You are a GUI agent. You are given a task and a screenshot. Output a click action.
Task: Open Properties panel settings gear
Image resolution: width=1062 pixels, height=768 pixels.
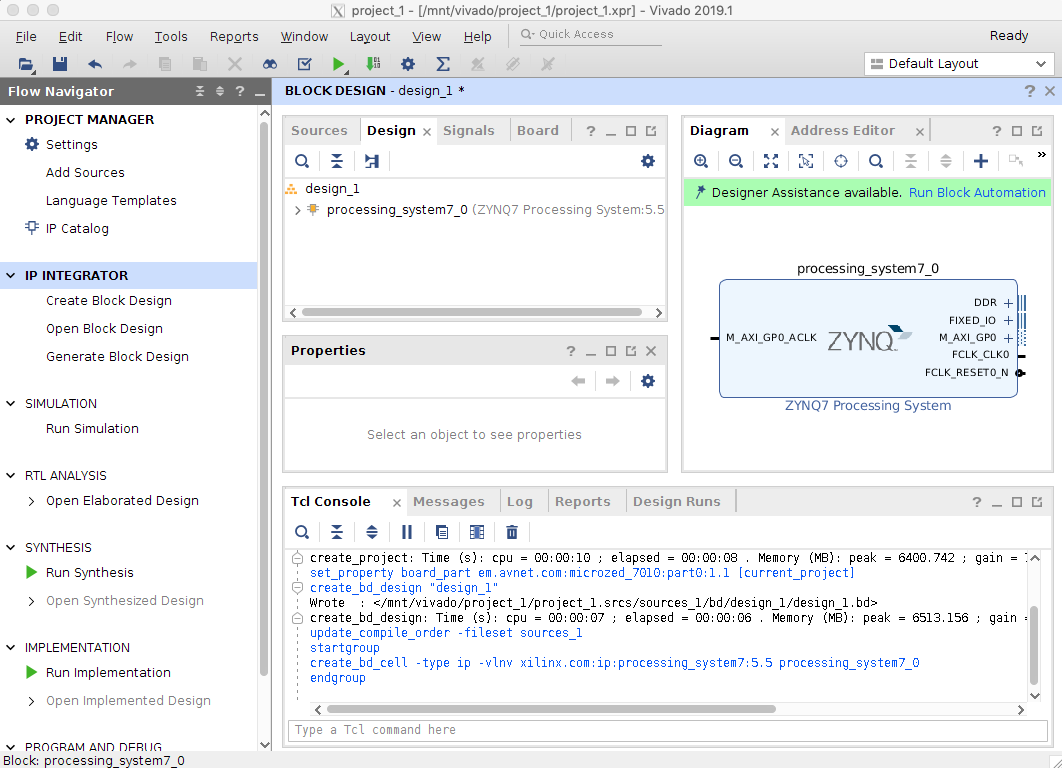click(x=648, y=381)
